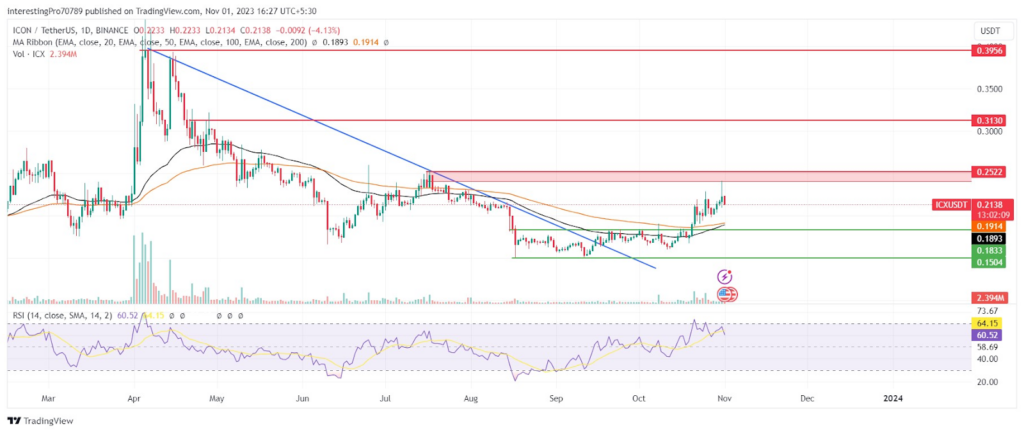Click the Sep label on time axis
The image size is (1024, 433).
[x=555, y=397]
